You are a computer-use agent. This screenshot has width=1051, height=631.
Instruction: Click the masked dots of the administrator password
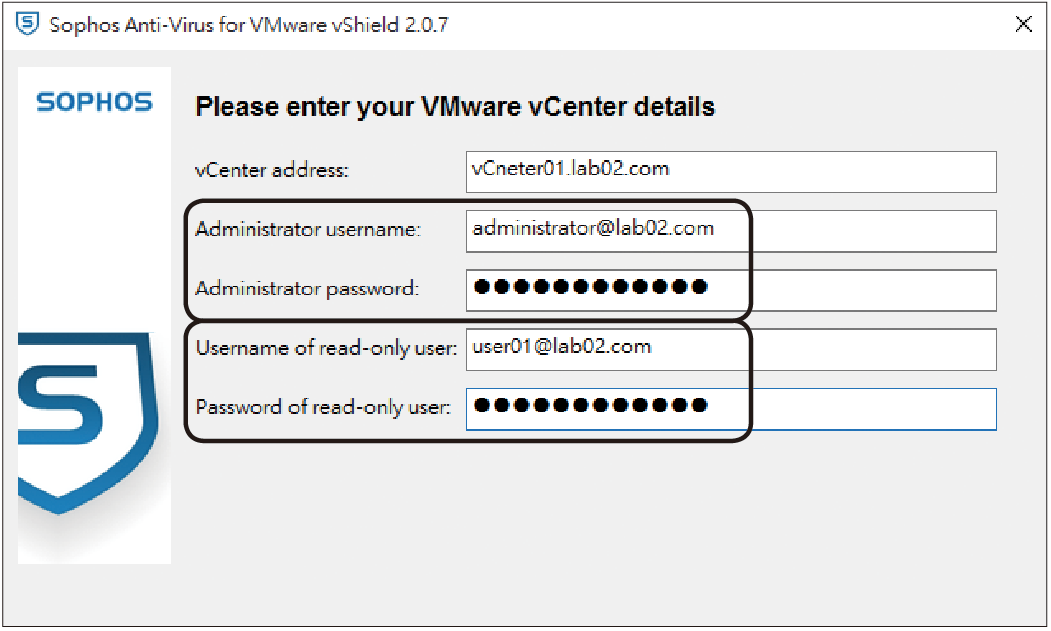591,287
